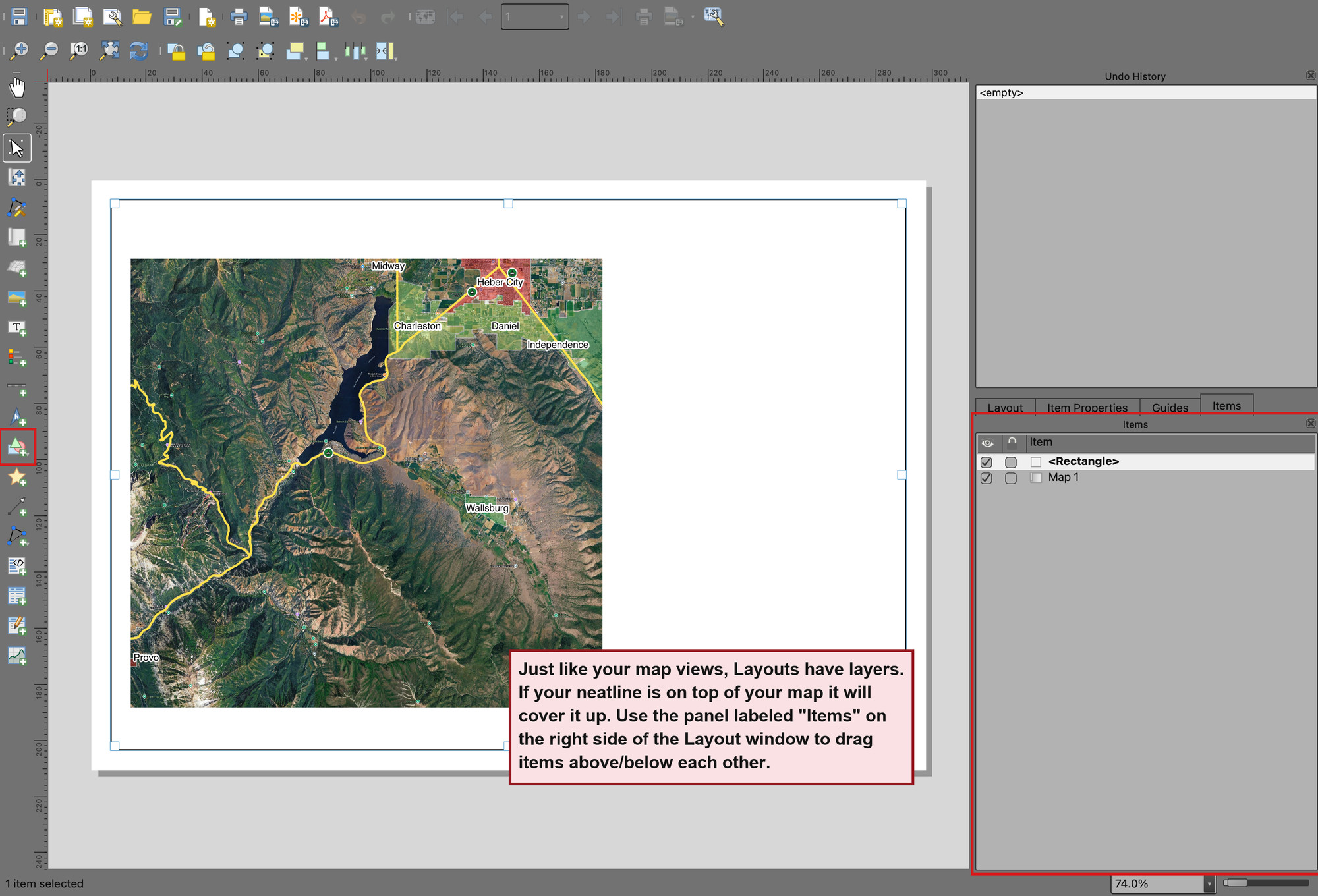This screenshot has height=896, width=1318.
Task: Switch to the Layout tab
Action: [x=1005, y=408]
